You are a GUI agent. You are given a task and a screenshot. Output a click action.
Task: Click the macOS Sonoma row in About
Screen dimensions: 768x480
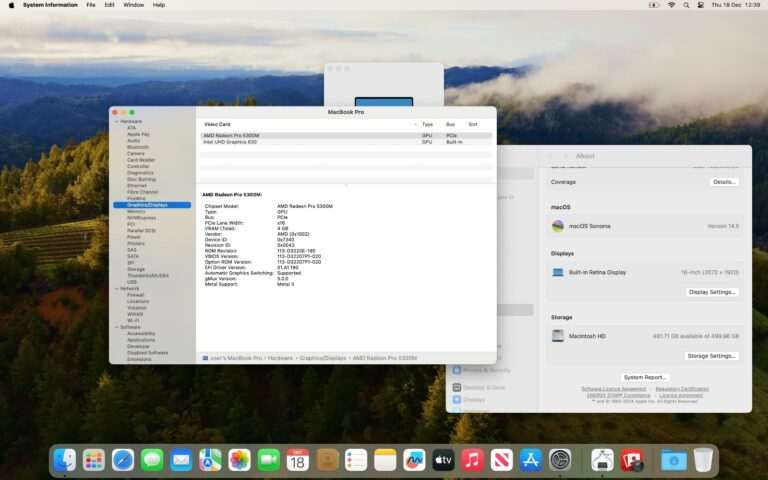(x=645, y=226)
